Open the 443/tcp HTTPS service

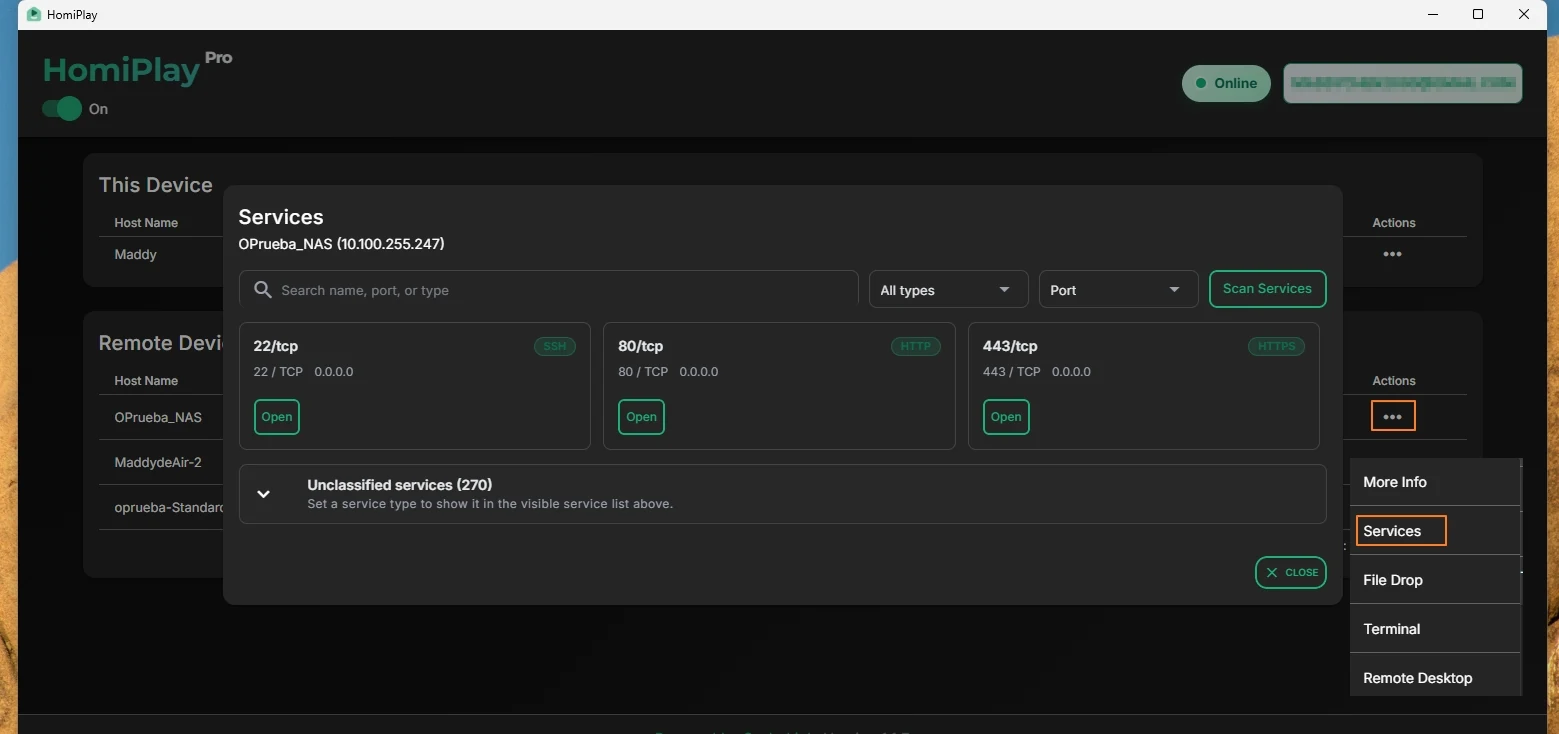pyautogui.click(x=1006, y=417)
